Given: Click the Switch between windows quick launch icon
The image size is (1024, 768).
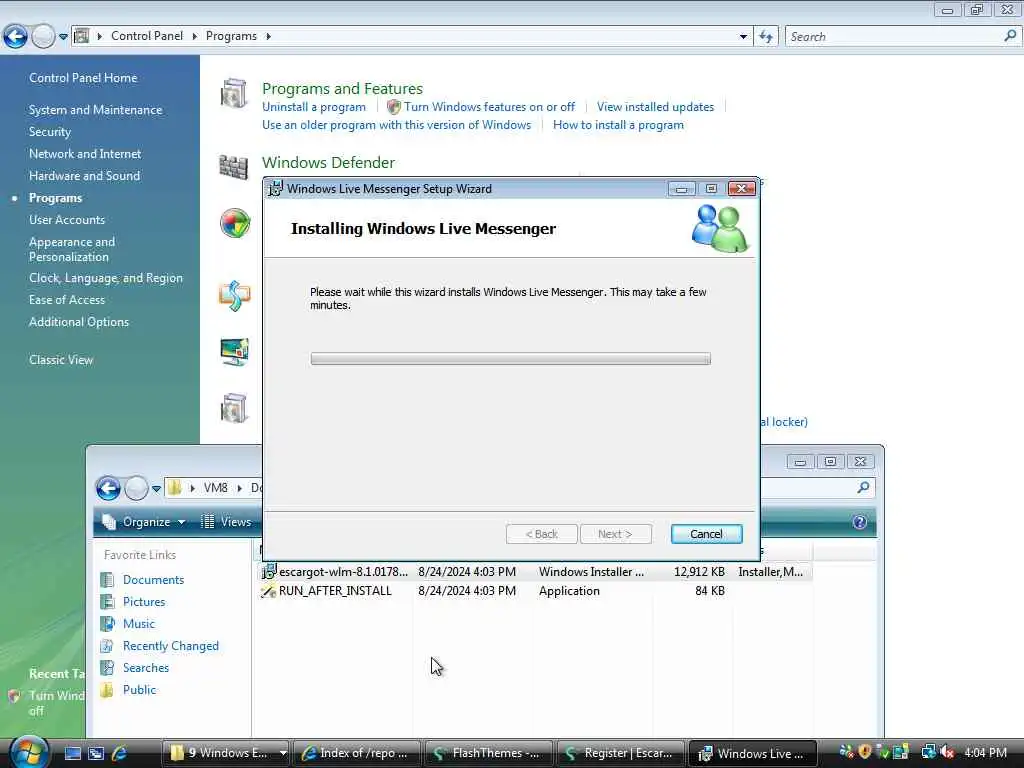Looking at the screenshot, I should 96,753.
